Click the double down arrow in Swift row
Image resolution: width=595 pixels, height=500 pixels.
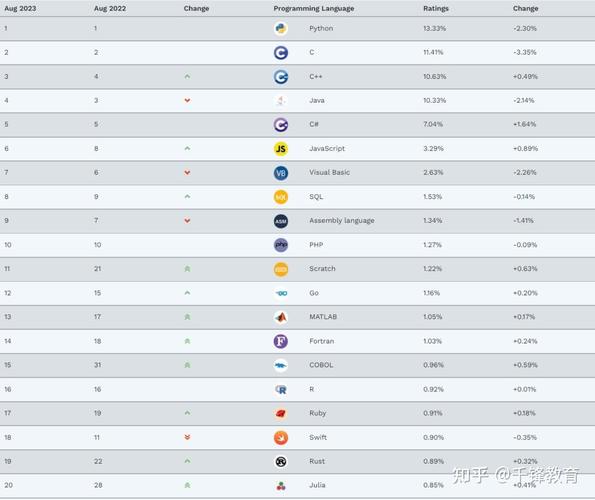187,437
